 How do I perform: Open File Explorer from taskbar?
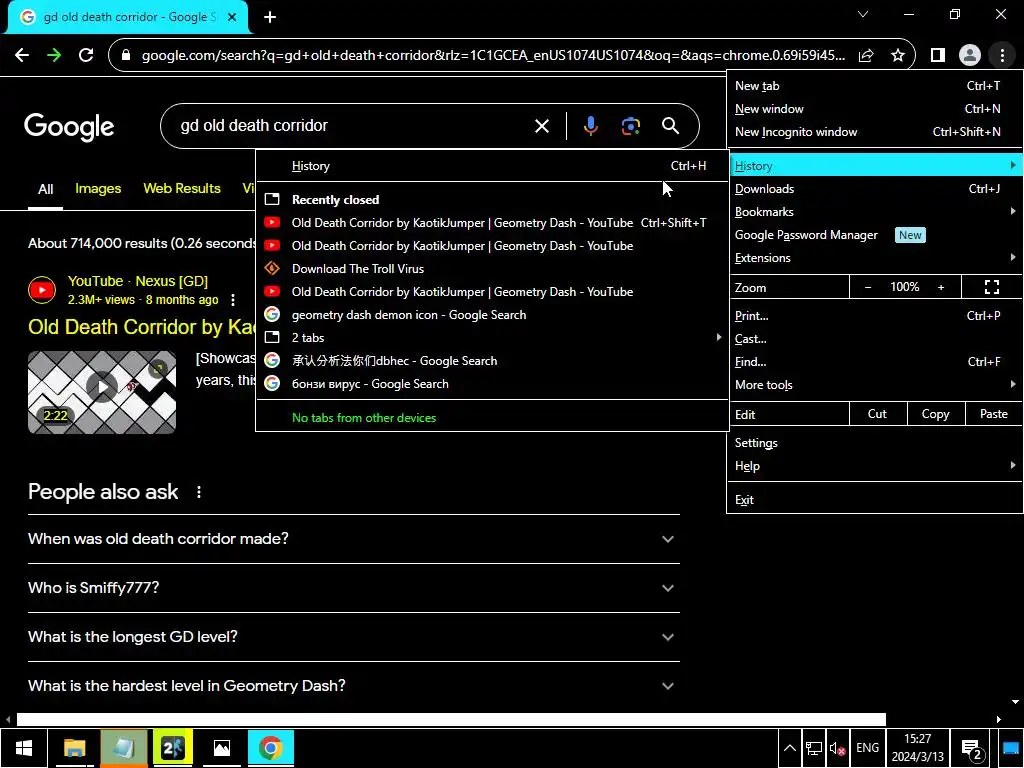tap(74, 748)
